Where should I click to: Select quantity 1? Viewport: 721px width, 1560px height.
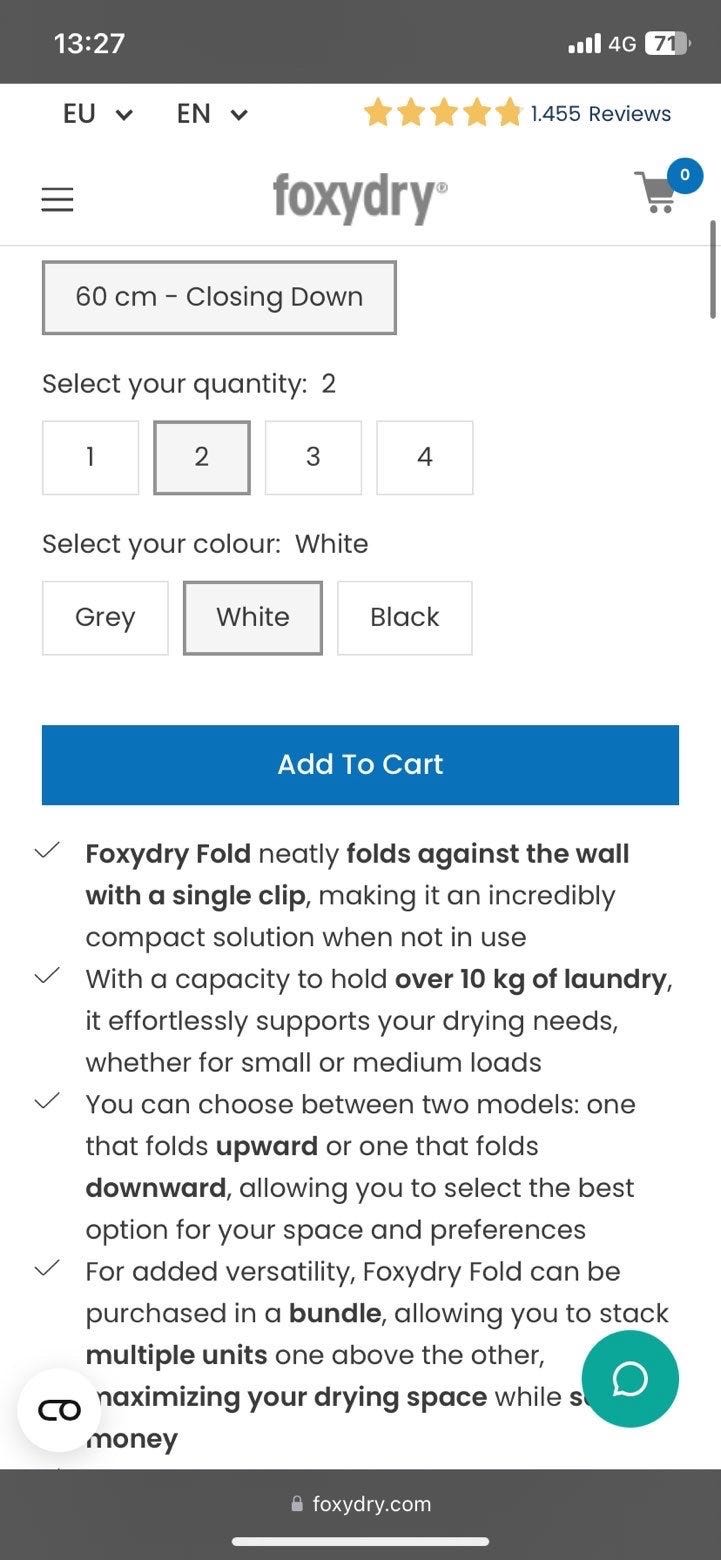point(90,457)
